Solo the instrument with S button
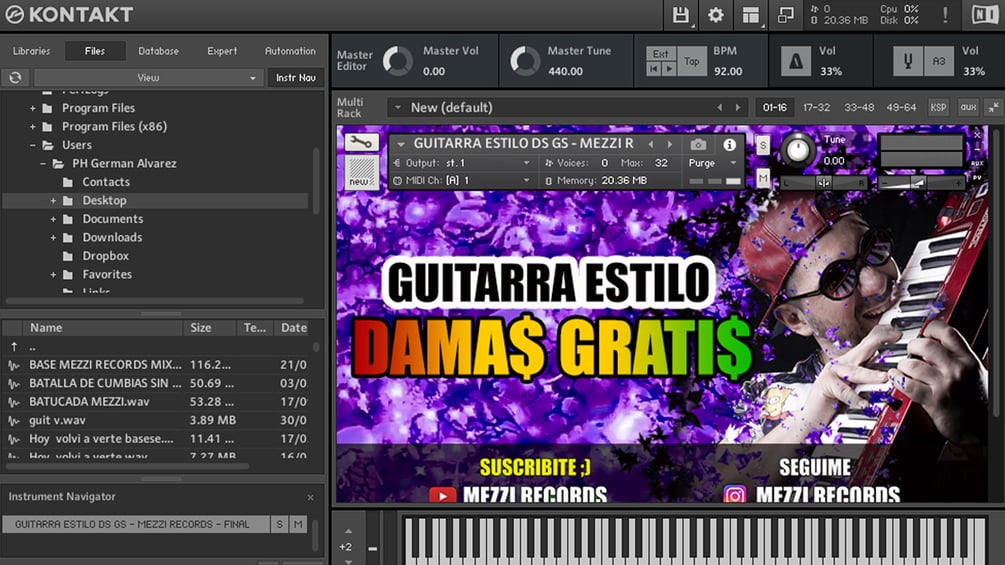 763,145
